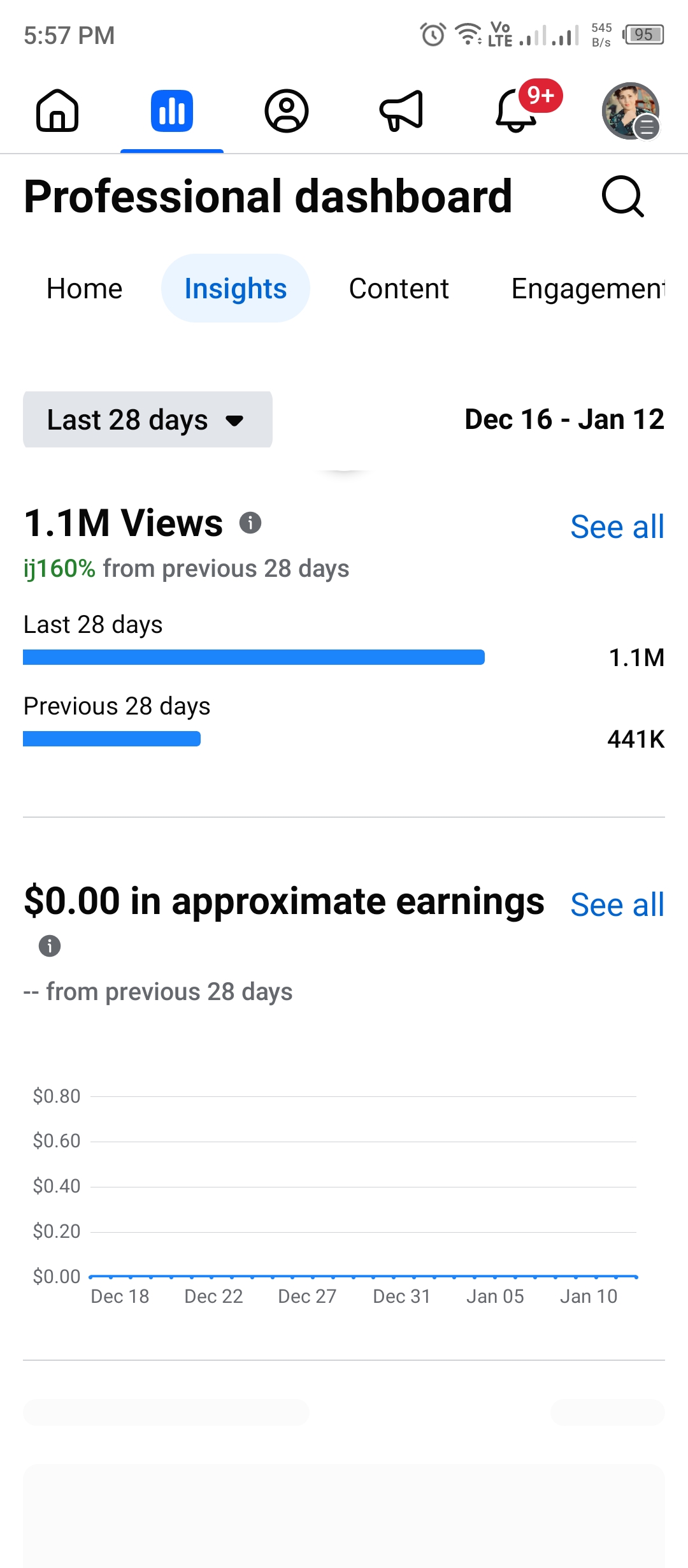Tap the search magnifier icon
This screenshot has width=688, height=1568.
click(622, 196)
